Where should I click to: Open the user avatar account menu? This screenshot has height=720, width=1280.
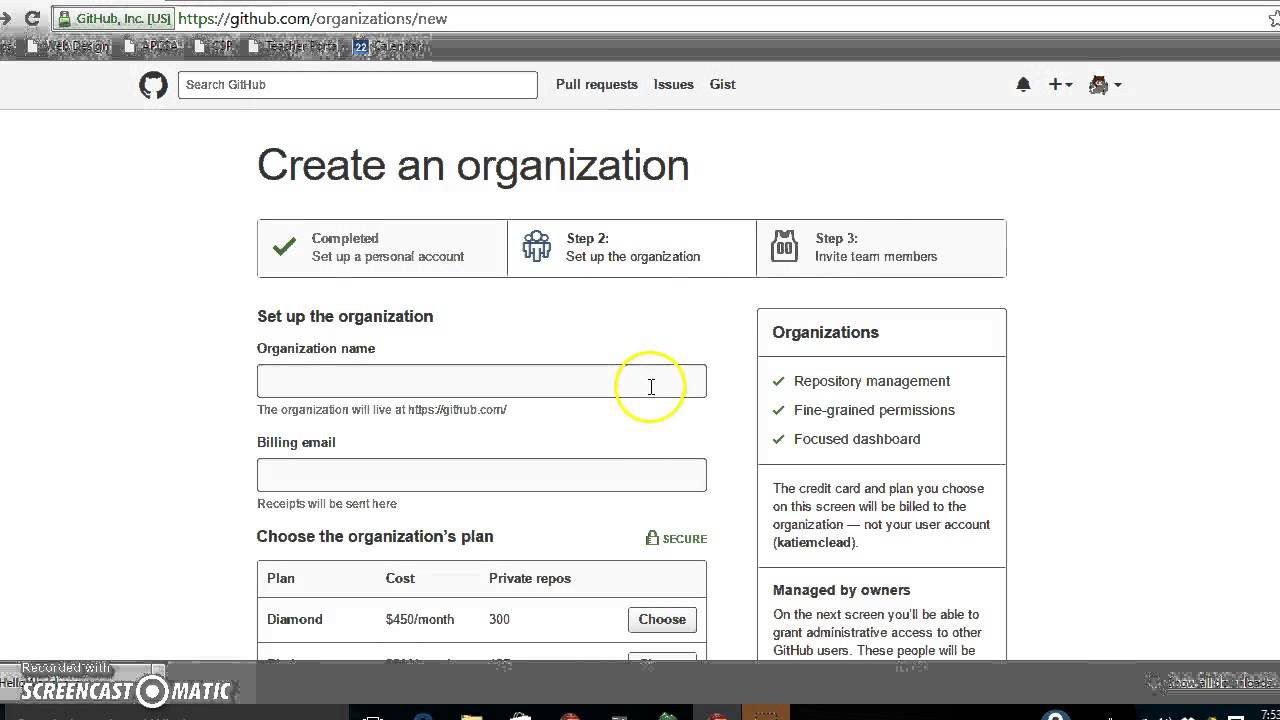pos(1105,85)
